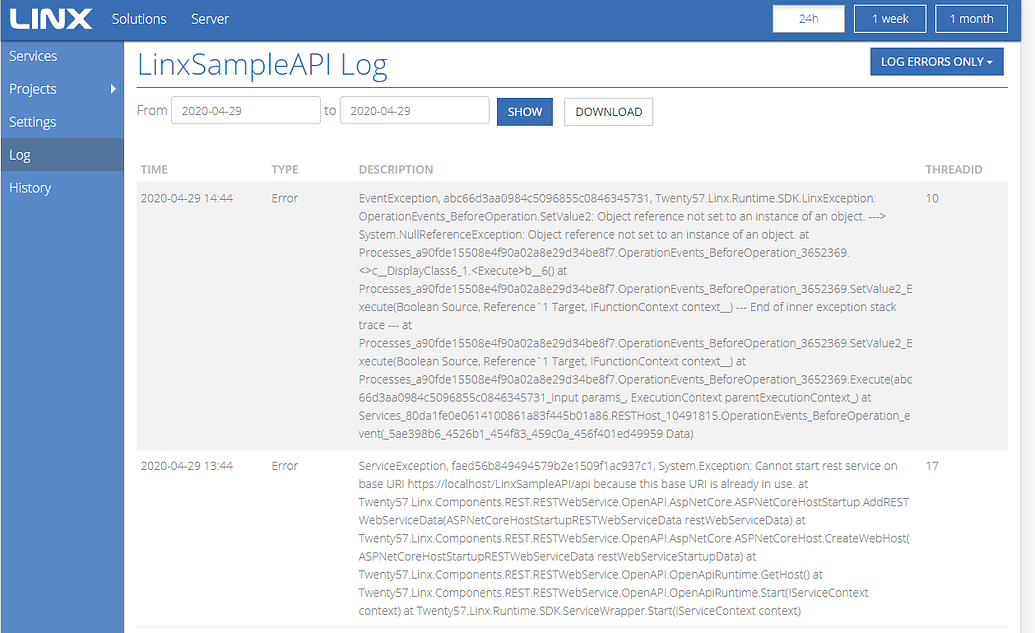The image size is (1035, 633).
Task: Click thread ID 17
Action: pyautogui.click(x=932, y=466)
